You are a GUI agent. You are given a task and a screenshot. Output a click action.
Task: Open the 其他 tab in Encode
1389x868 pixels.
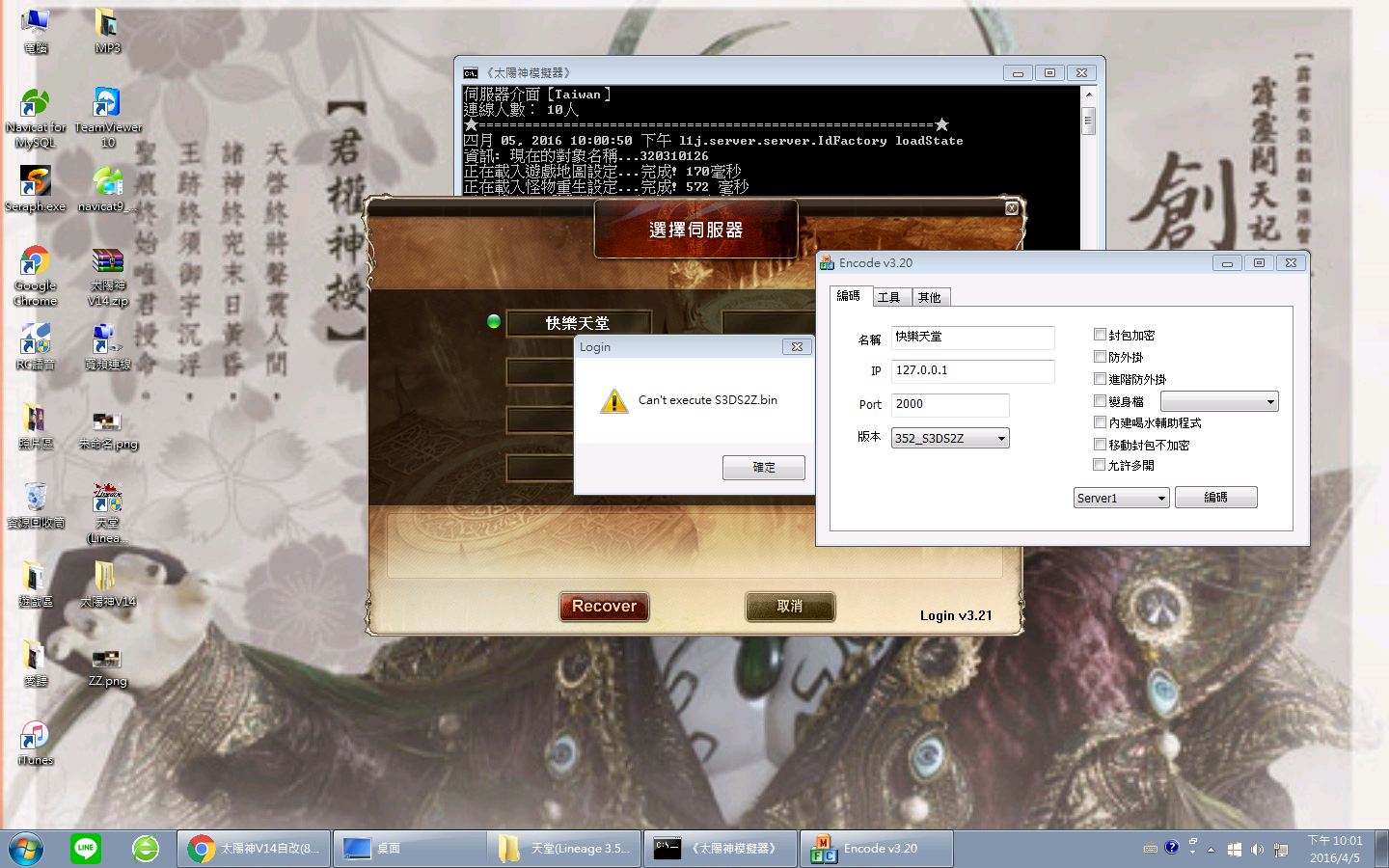click(x=930, y=297)
